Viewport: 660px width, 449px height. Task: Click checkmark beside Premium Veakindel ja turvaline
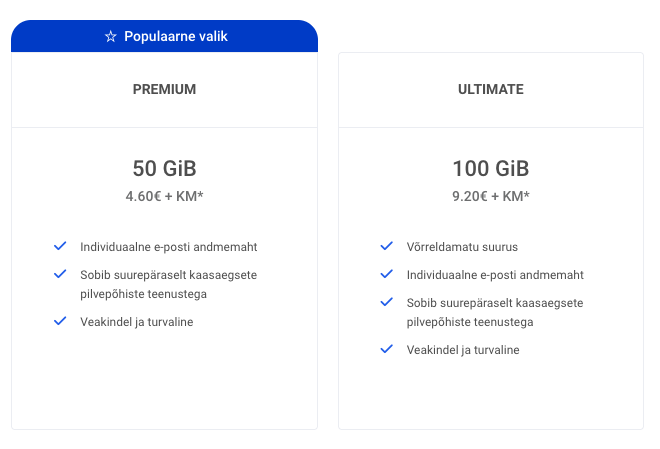(x=60, y=321)
